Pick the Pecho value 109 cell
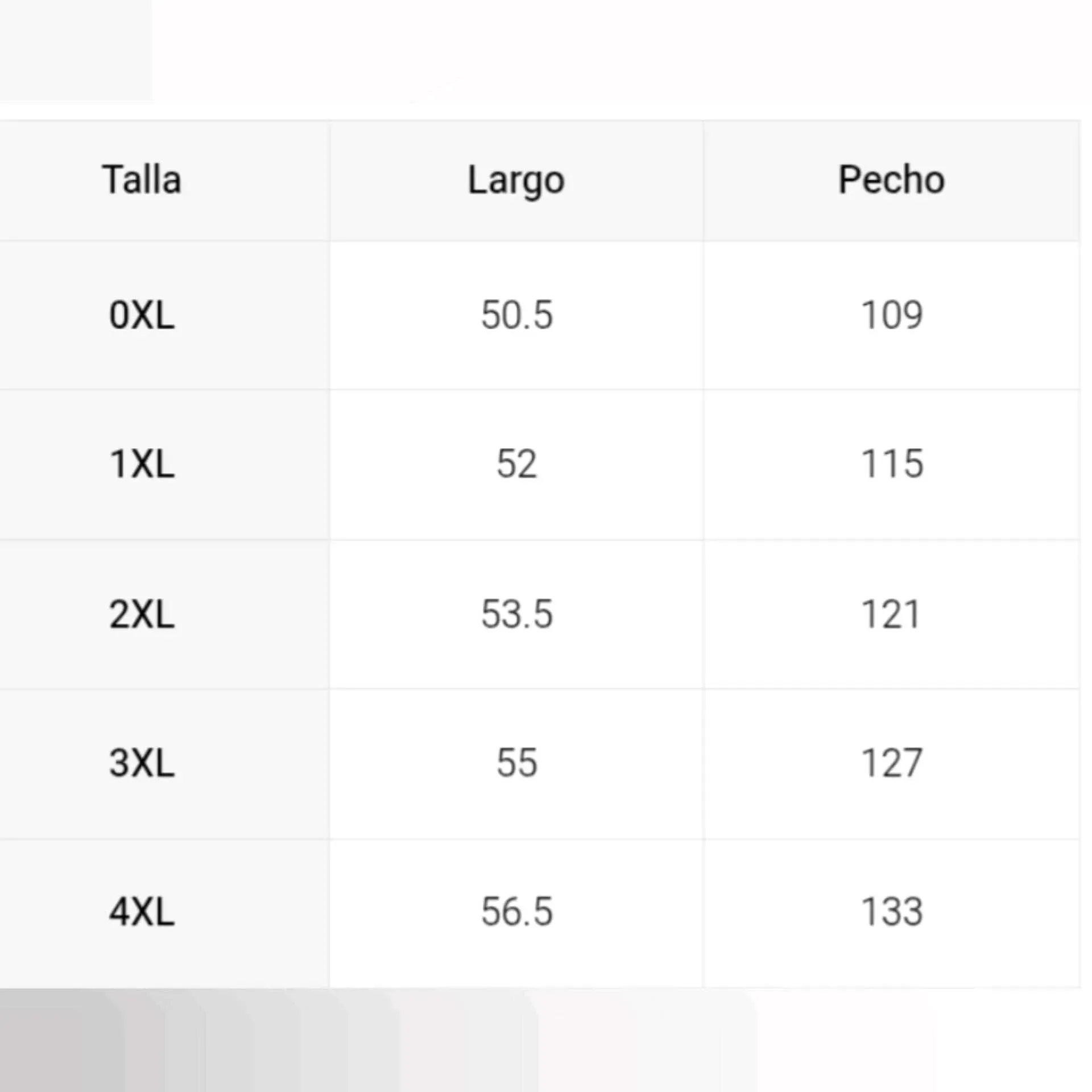This screenshot has width=1092, height=1092. tap(891, 315)
